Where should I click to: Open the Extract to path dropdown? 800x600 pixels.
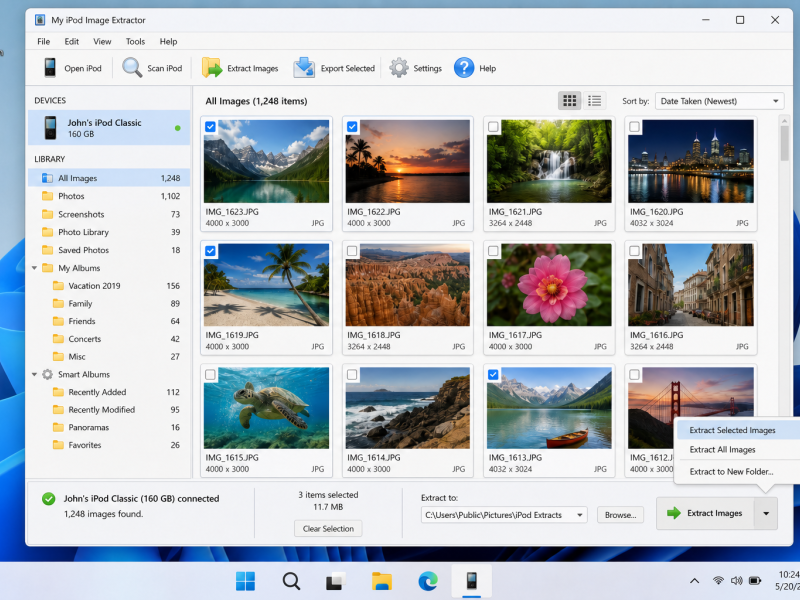504,515
